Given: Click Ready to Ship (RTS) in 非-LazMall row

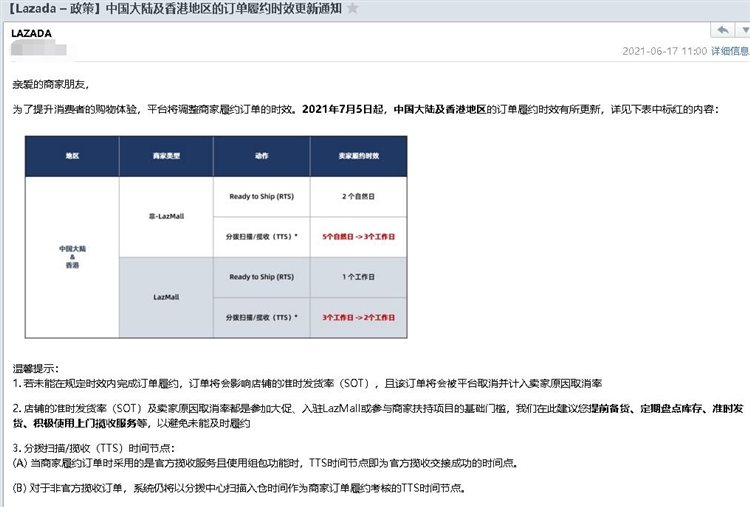Looking at the screenshot, I should (262, 196).
